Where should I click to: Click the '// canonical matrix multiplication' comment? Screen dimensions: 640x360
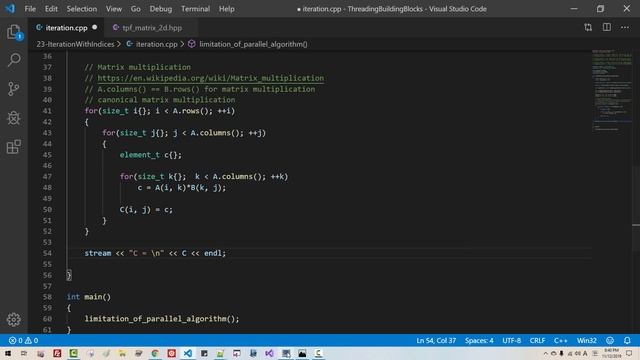coord(160,100)
